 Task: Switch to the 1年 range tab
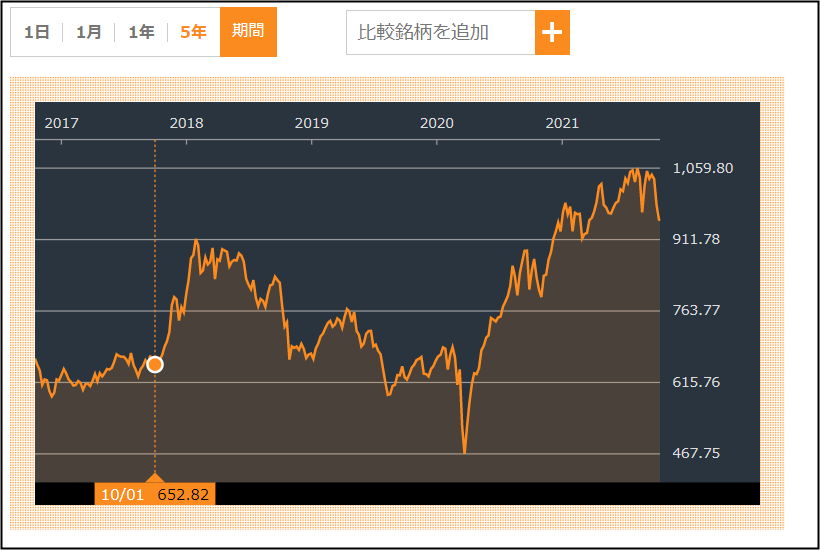click(141, 32)
